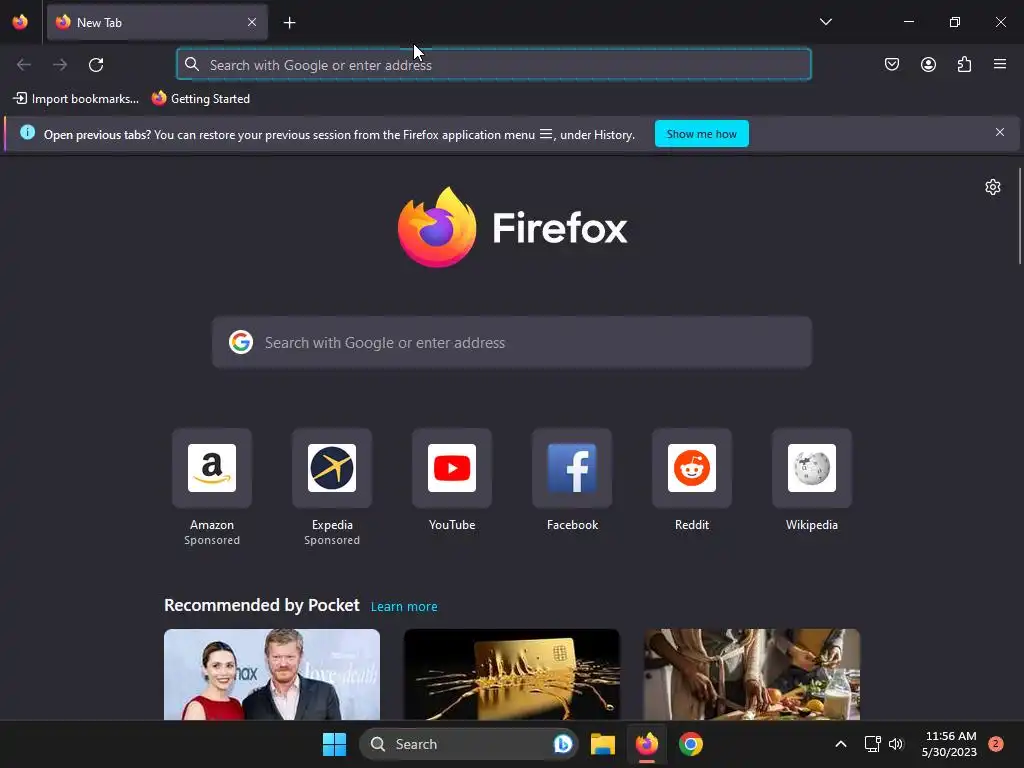Image resolution: width=1024 pixels, height=768 pixels.
Task: Save to Pocket icon in toolbar
Action: [x=891, y=64]
